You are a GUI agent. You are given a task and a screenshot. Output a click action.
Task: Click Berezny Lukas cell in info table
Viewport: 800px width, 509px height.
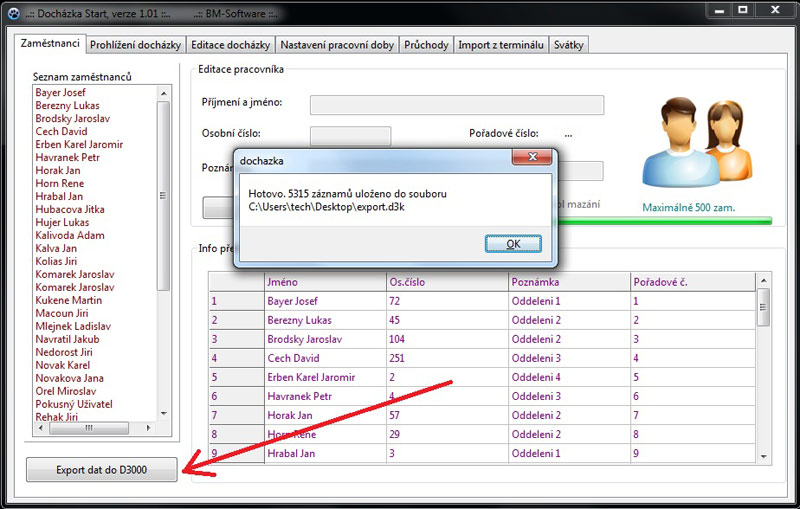click(x=326, y=320)
